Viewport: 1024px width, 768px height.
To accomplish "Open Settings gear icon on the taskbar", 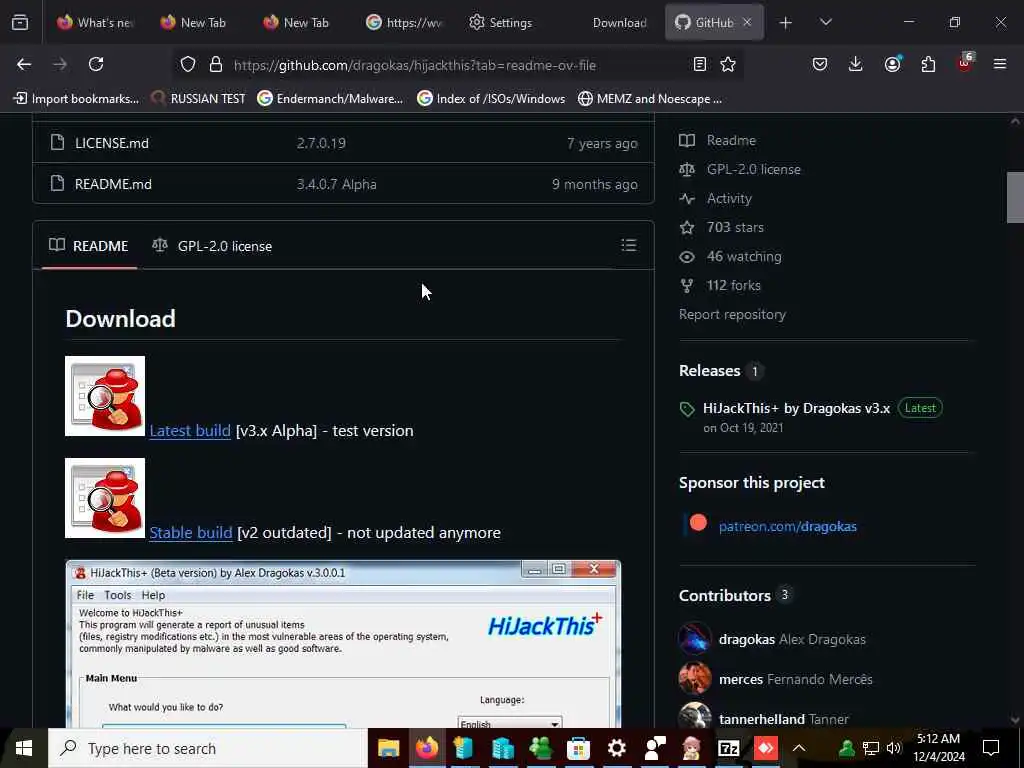I will pyautogui.click(x=616, y=748).
